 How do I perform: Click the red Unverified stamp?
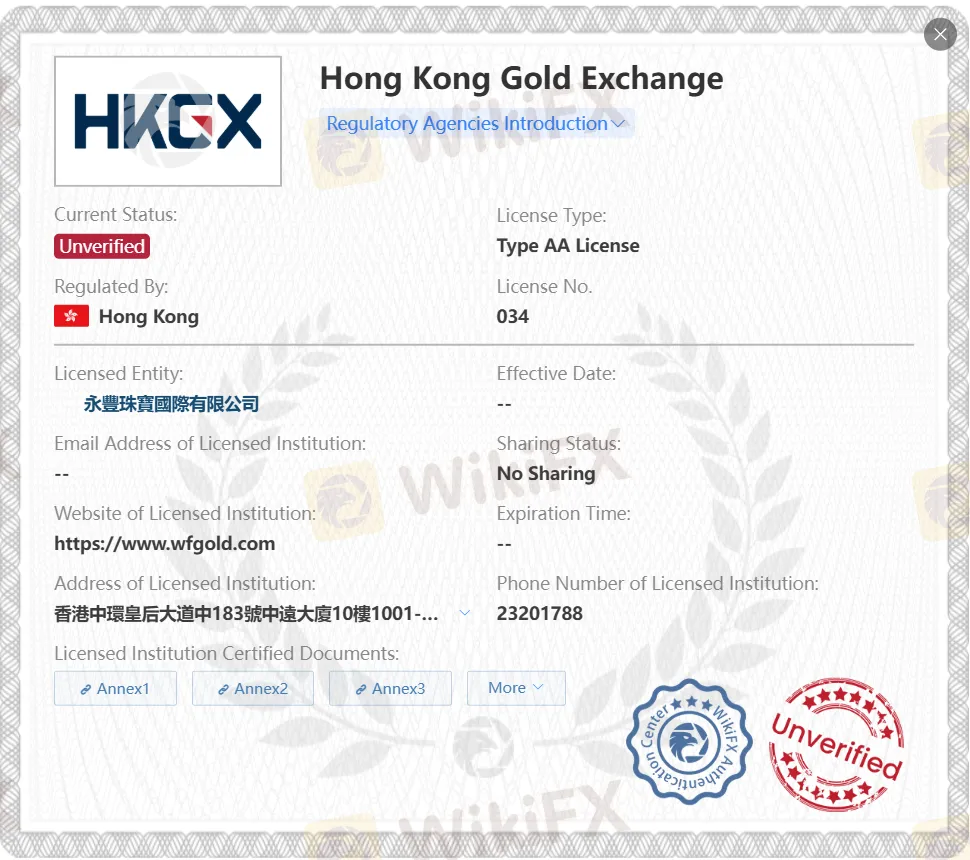[837, 745]
